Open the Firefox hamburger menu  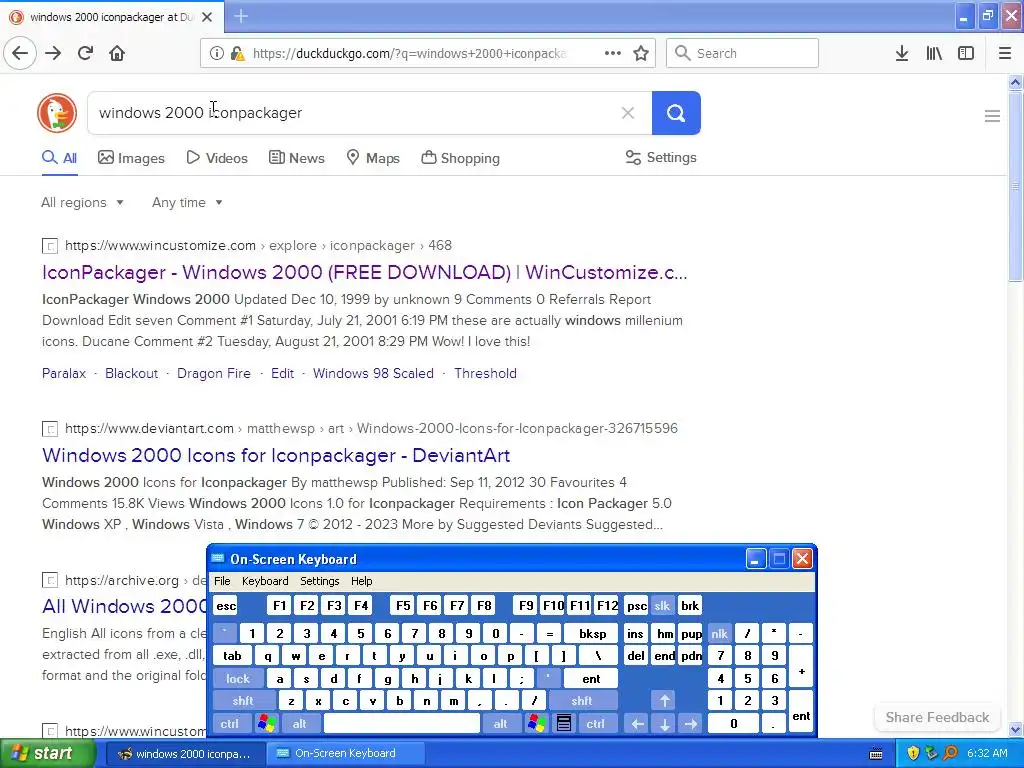click(1005, 53)
